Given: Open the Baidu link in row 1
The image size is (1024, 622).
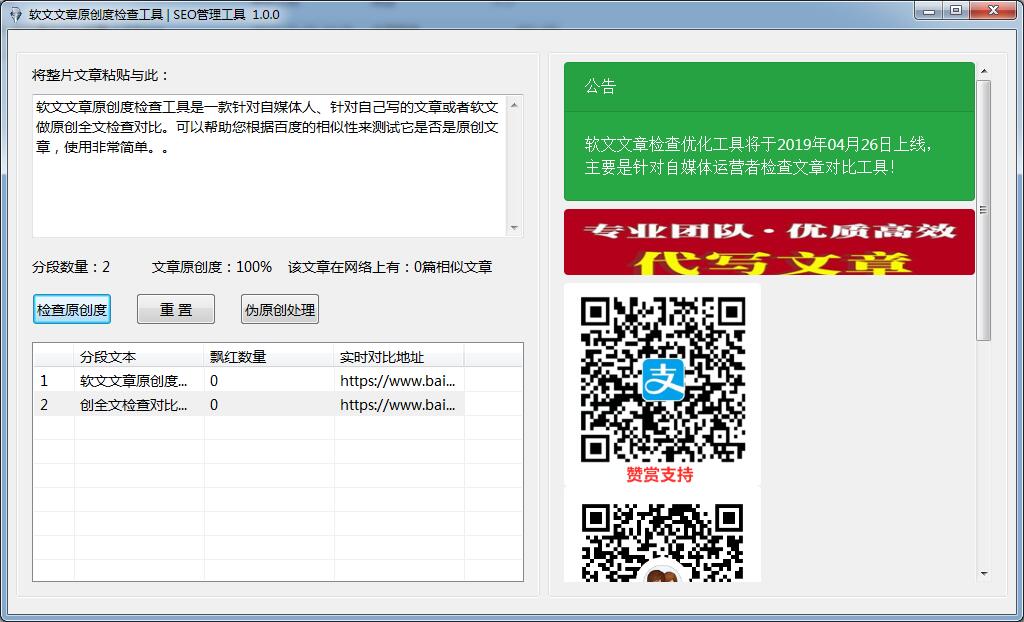Looking at the screenshot, I should [x=398, y=381].
